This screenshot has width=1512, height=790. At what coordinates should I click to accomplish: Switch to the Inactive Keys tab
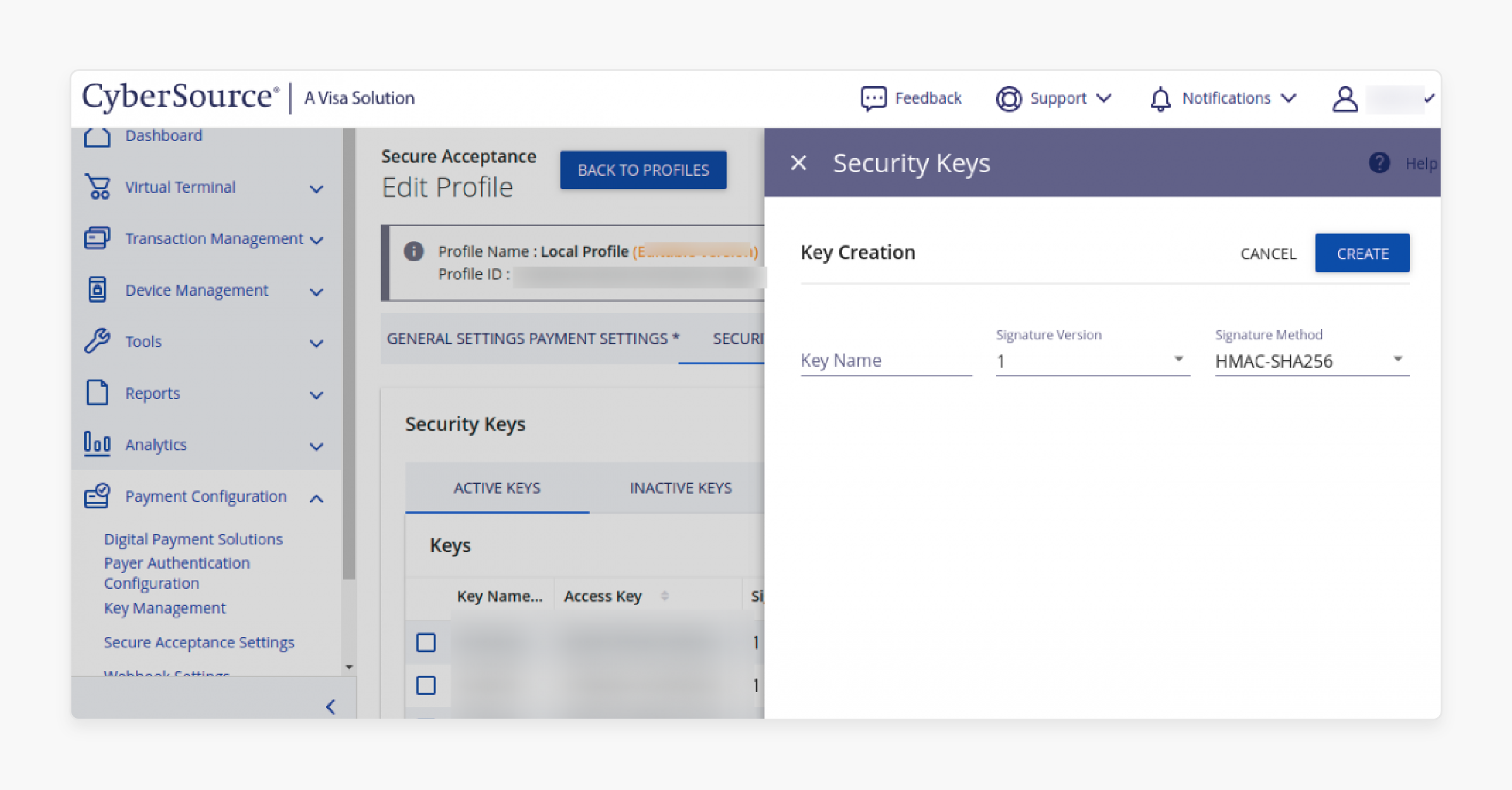(x=680, y=488)
